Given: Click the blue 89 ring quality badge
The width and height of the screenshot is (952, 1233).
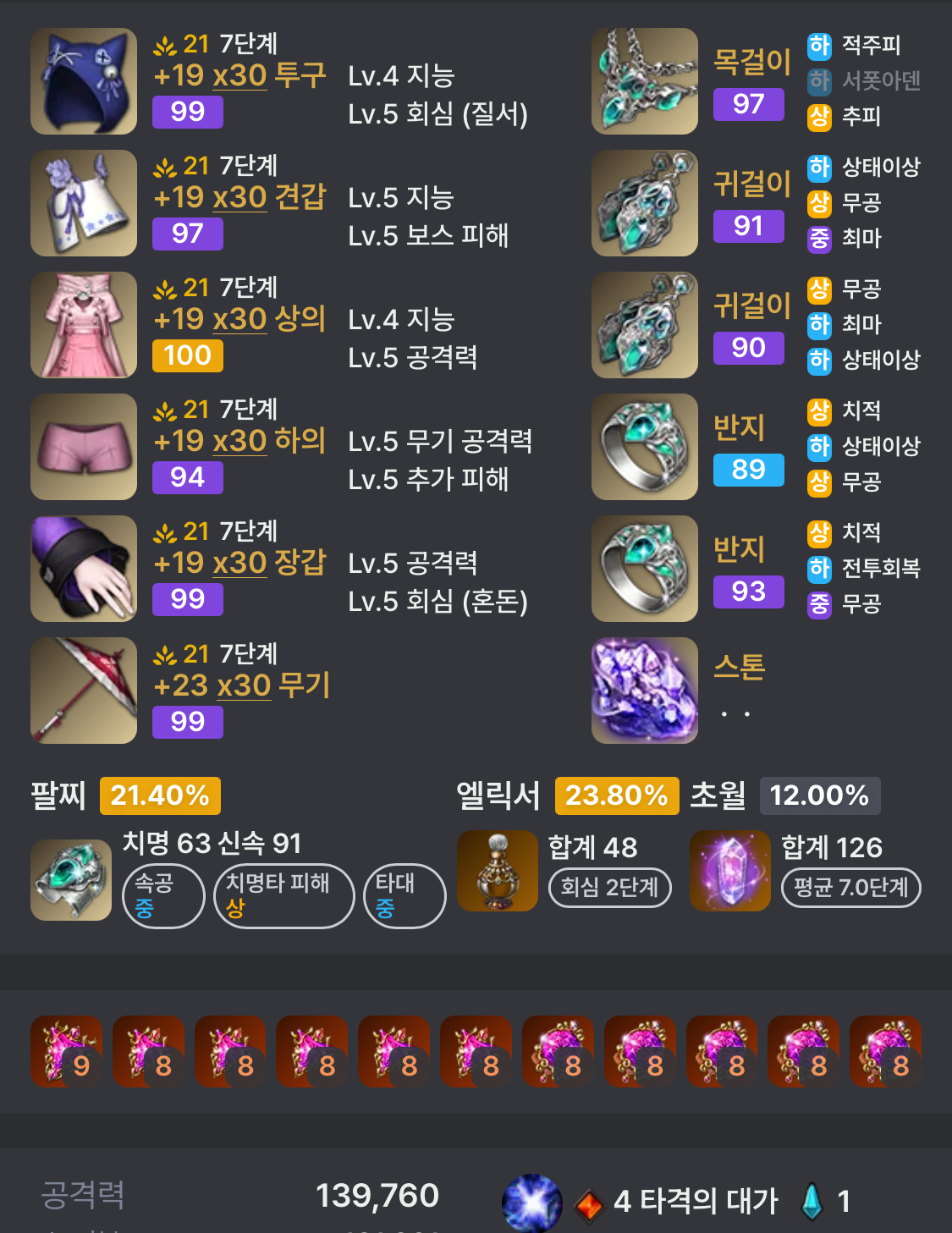Looking at the screenshot, I should point(749,470).
